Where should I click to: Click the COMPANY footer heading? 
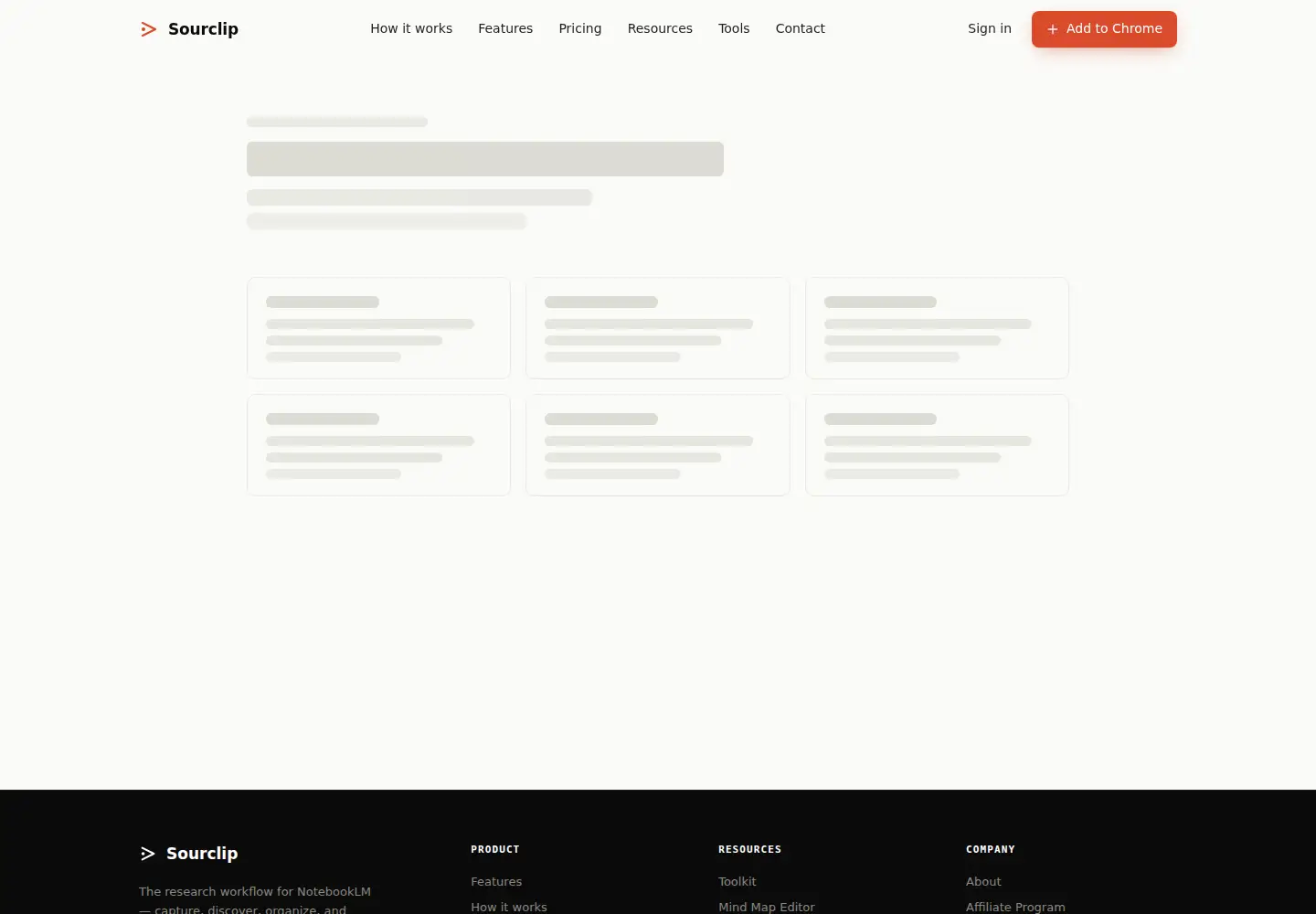point(991,849)
